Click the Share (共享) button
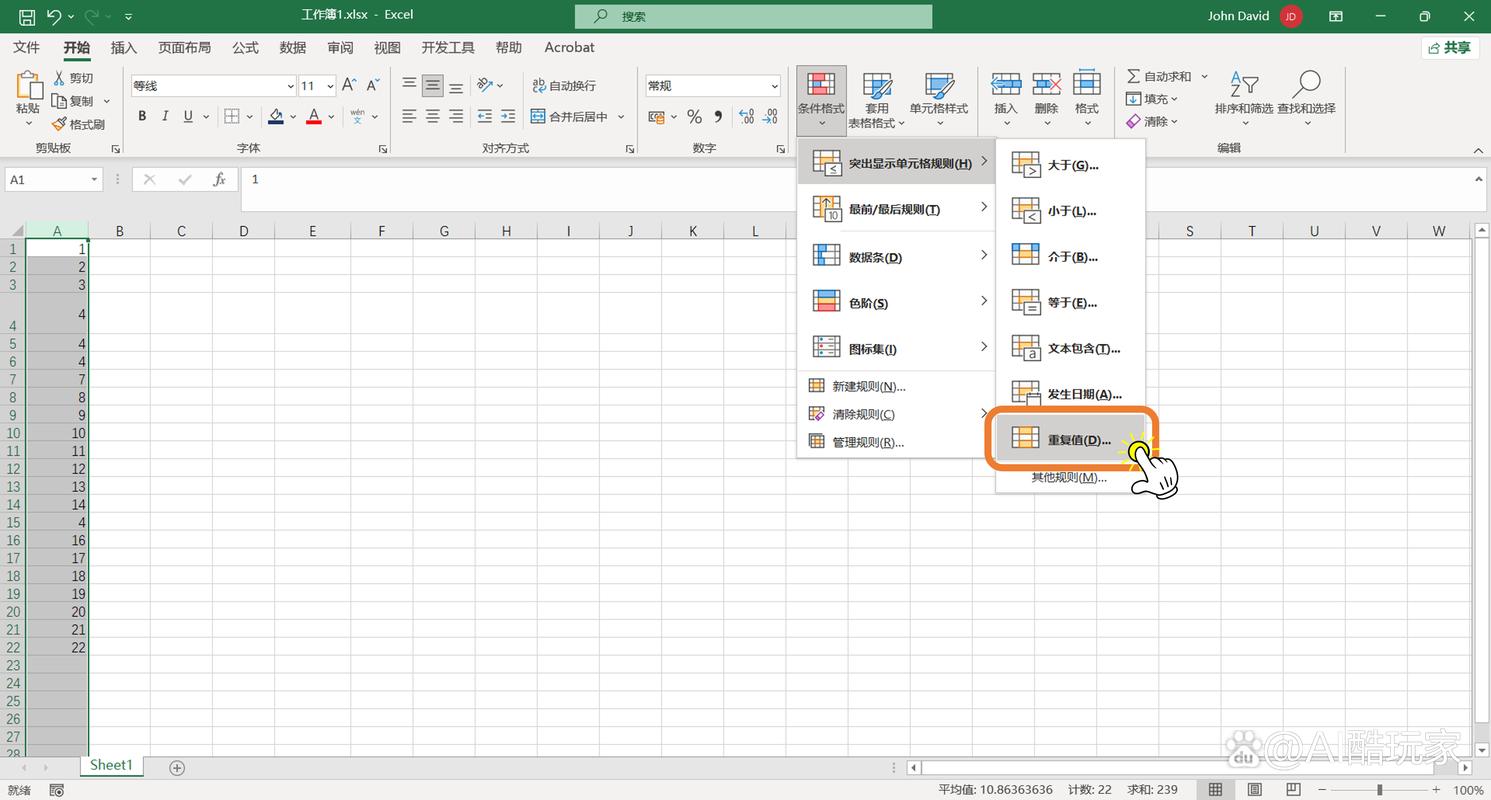Viewport: 1491px width, 800px height. coord(1449,48)
